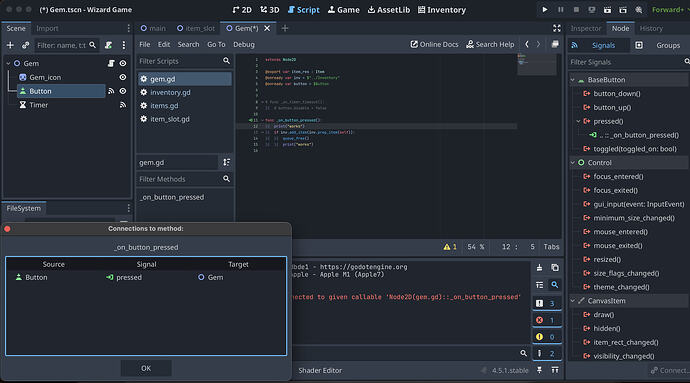Toggle visibility of Gem_icon node
This screenshot has height=383, width=690.
(123, 77)
